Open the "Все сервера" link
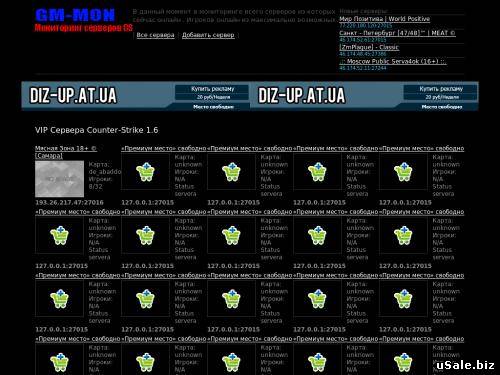The image size is (500, 375). (x=155, y=35)
